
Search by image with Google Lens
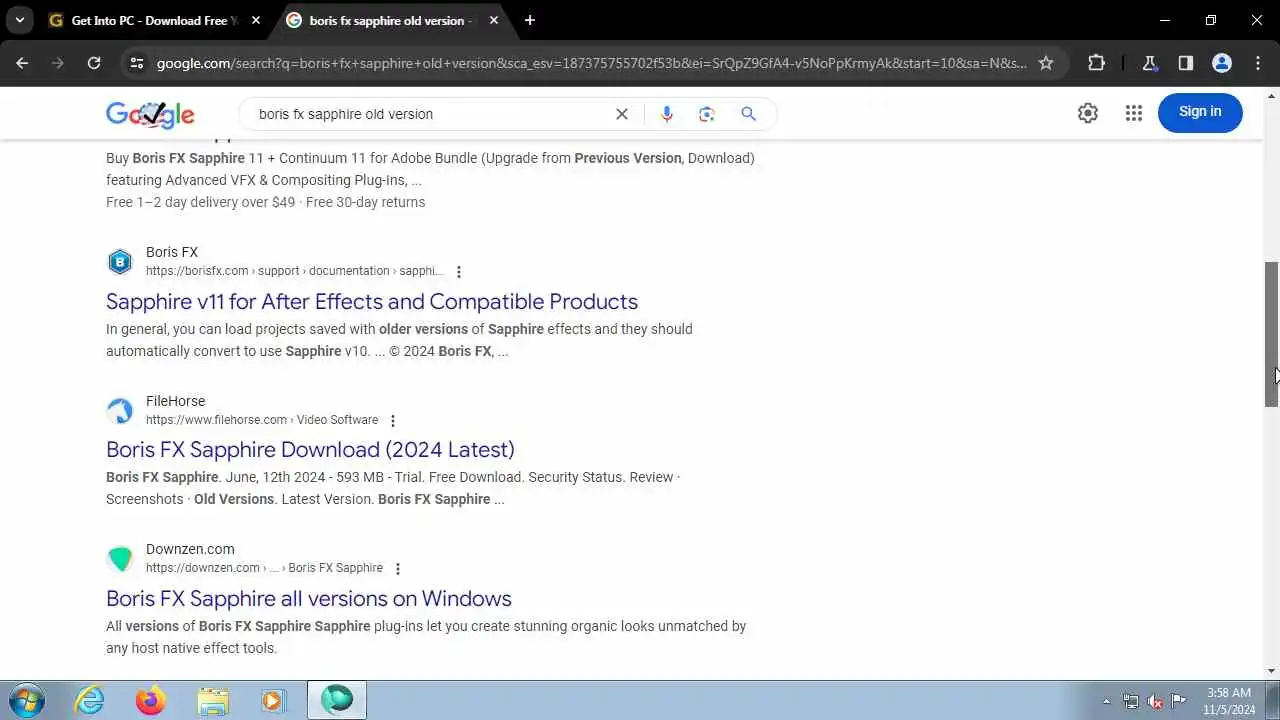[707, 114]
